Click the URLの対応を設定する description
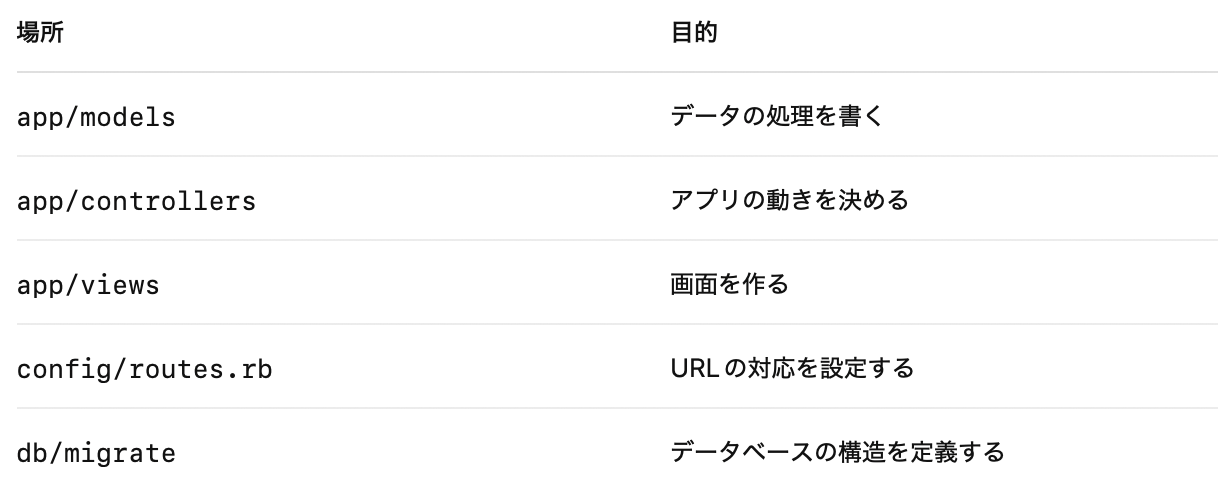This screenshot has height=490, width=1218. point(792,369)
